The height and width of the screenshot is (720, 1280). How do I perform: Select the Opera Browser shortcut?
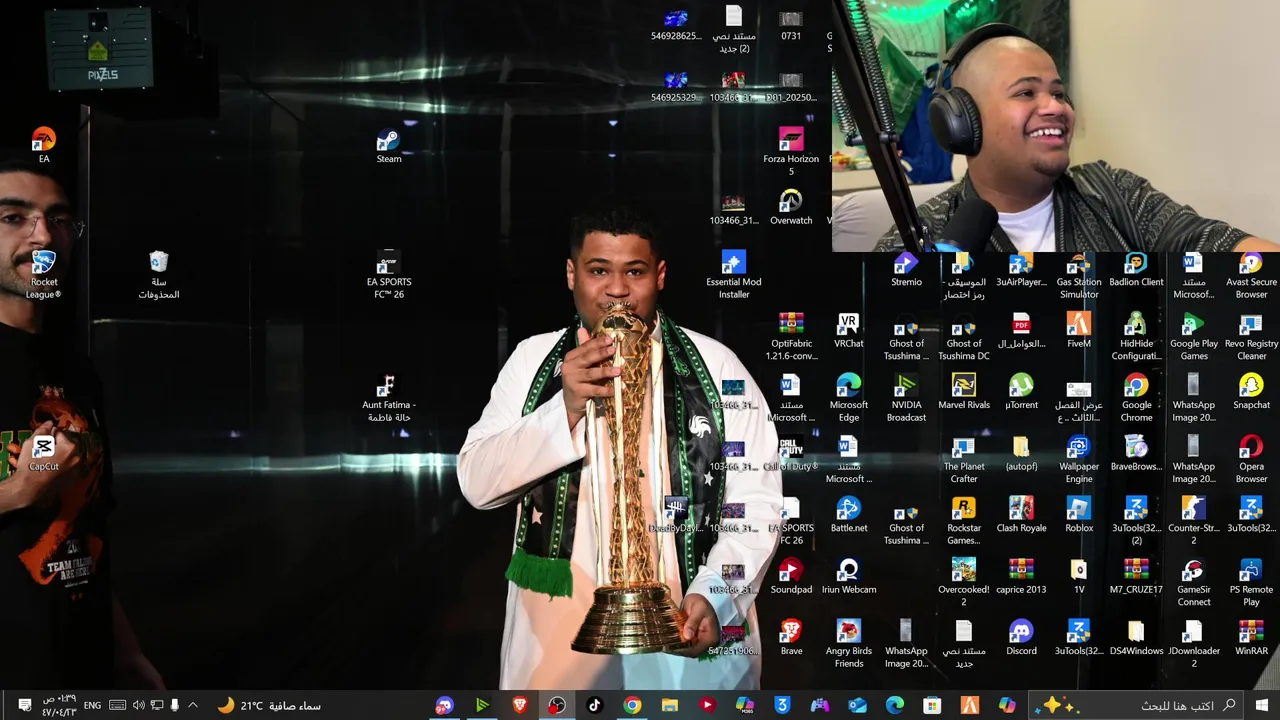click(1251, 460)
